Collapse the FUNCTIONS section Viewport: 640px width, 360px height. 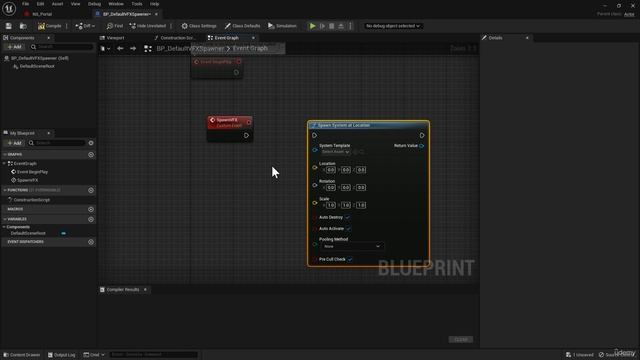(5, 190)
